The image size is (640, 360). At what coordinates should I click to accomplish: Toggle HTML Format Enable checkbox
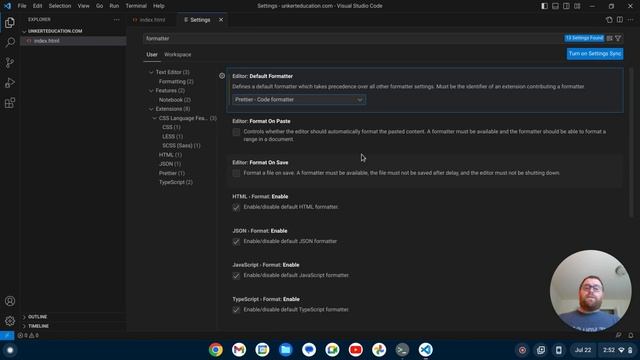coord(236,207)
